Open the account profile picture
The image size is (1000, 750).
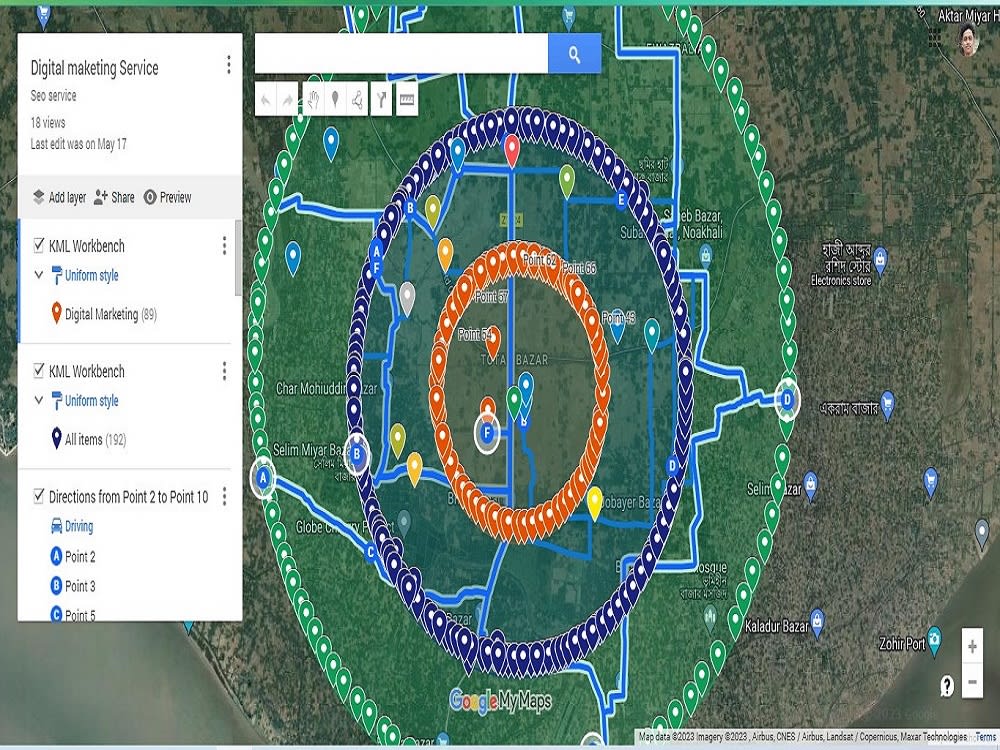[x=968, y=40]
